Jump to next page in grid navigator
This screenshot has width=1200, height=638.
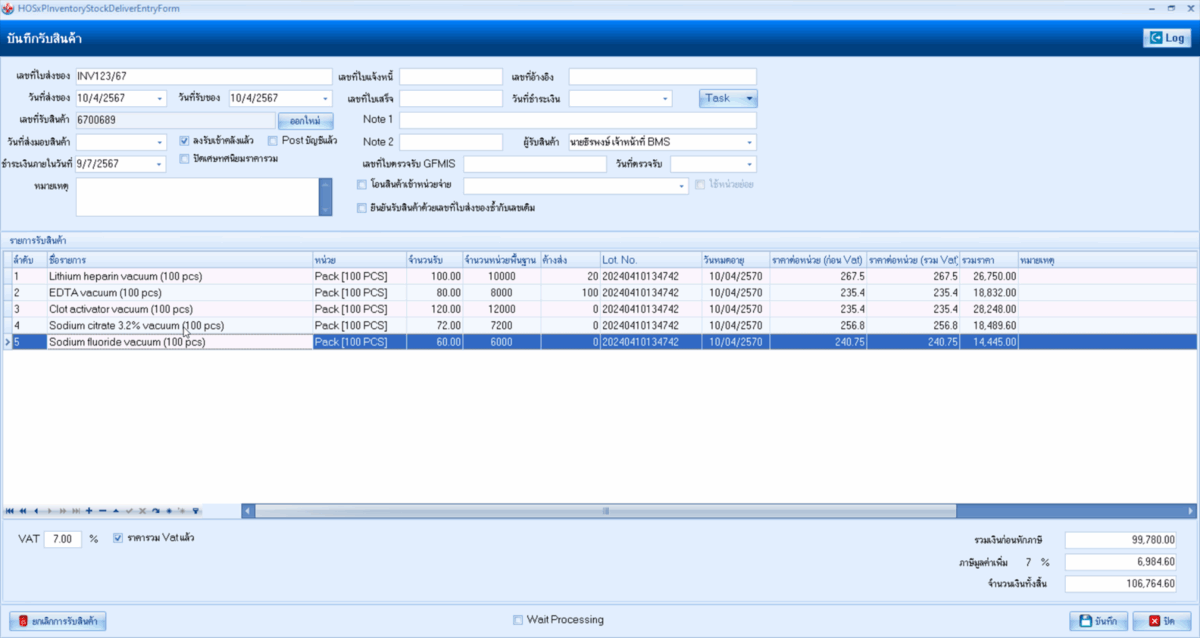point(63,511)
